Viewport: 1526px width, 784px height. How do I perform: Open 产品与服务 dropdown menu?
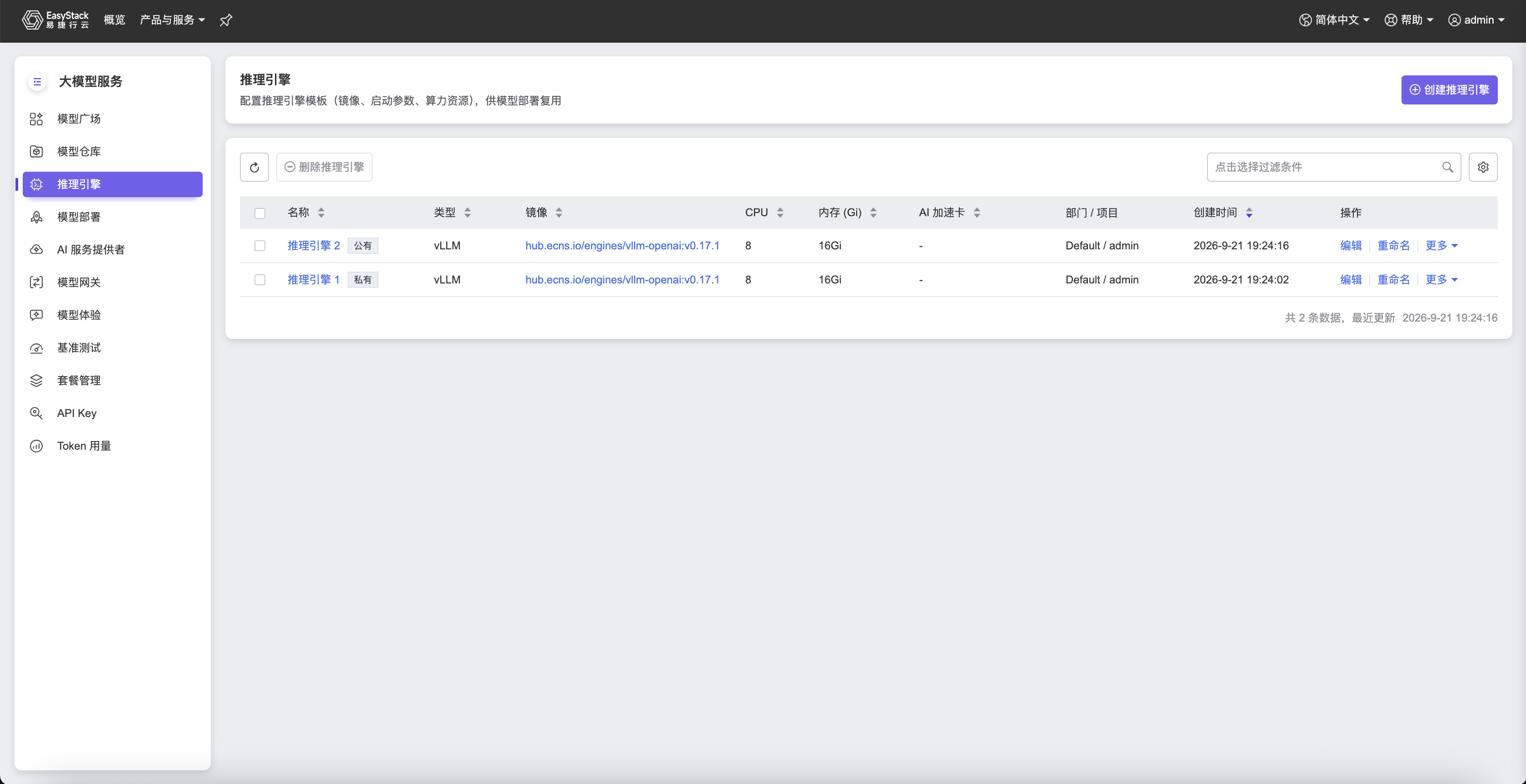coord(172,20)
